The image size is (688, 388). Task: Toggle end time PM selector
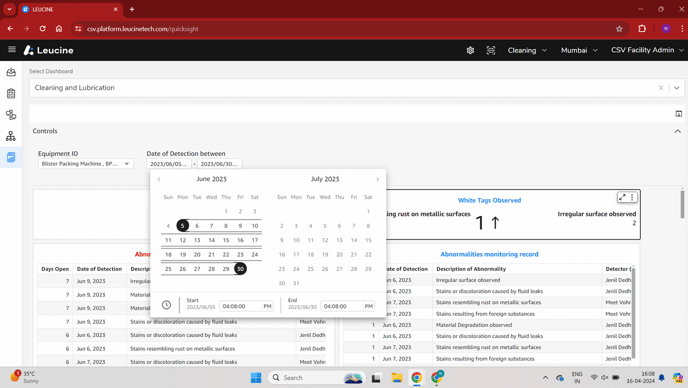(x=369, y=306)
